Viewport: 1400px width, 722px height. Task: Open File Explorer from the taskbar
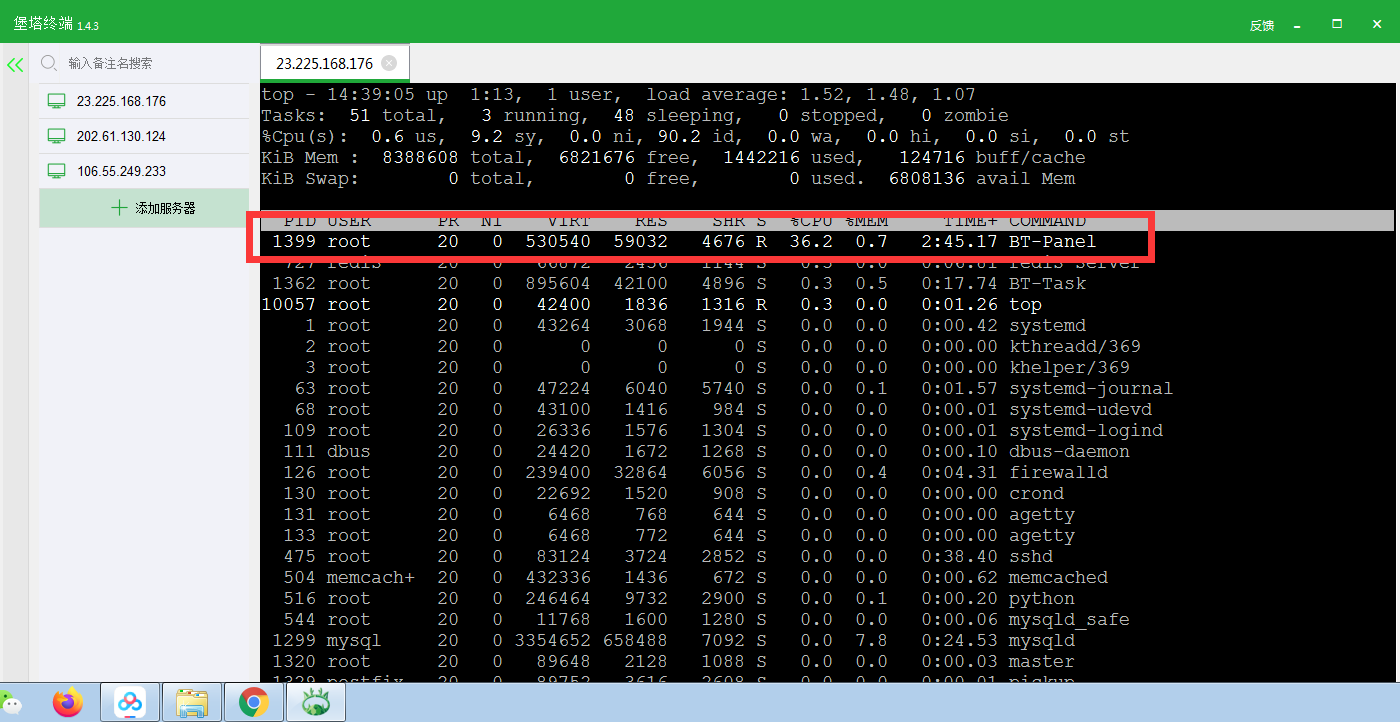(x=191, y=703)
